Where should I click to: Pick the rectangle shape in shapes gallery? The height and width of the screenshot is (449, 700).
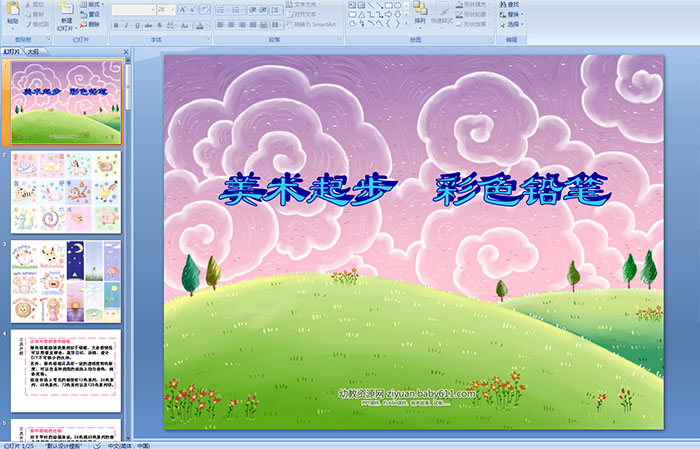coord(388,5)
